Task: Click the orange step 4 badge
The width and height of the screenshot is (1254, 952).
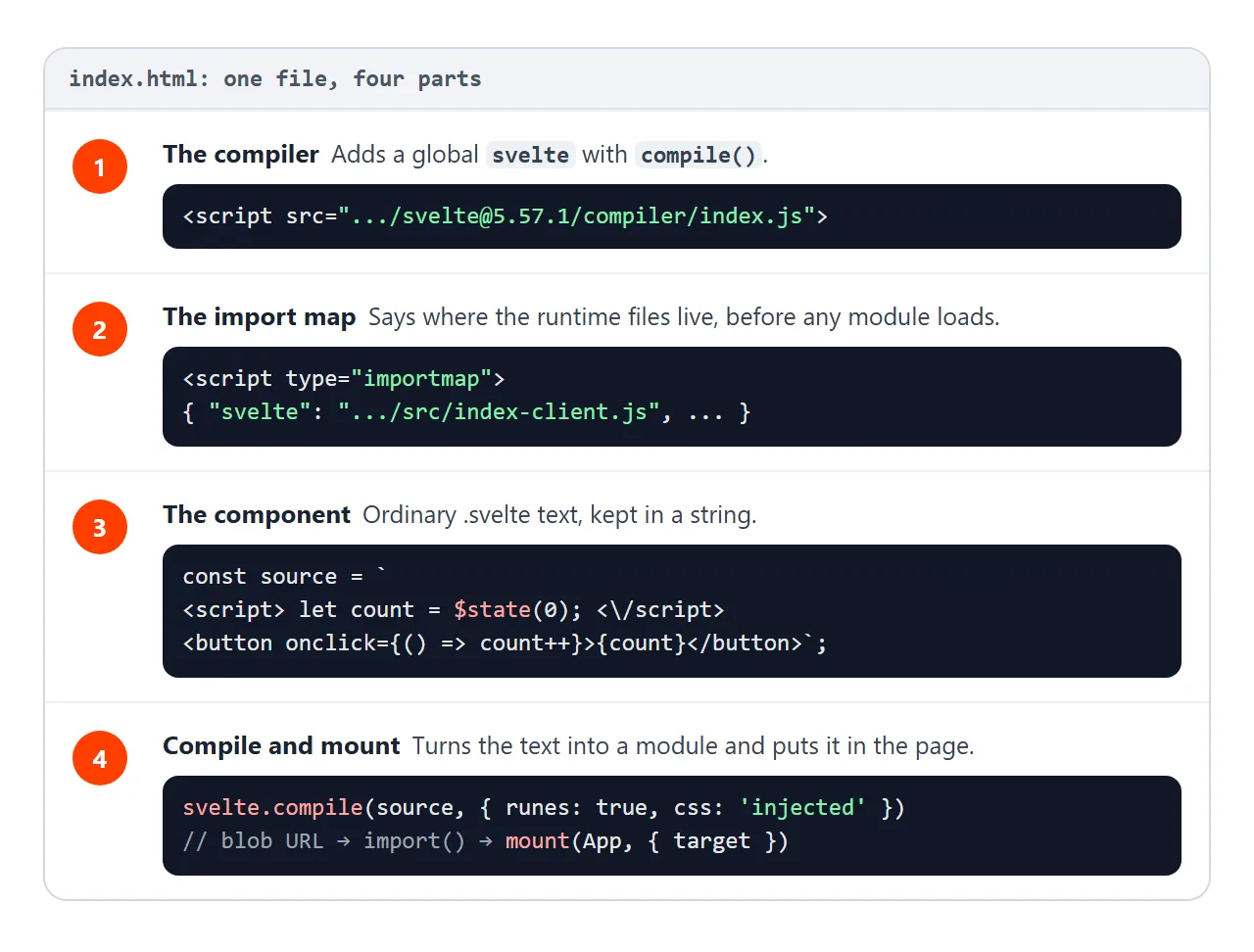Action: 100,758
